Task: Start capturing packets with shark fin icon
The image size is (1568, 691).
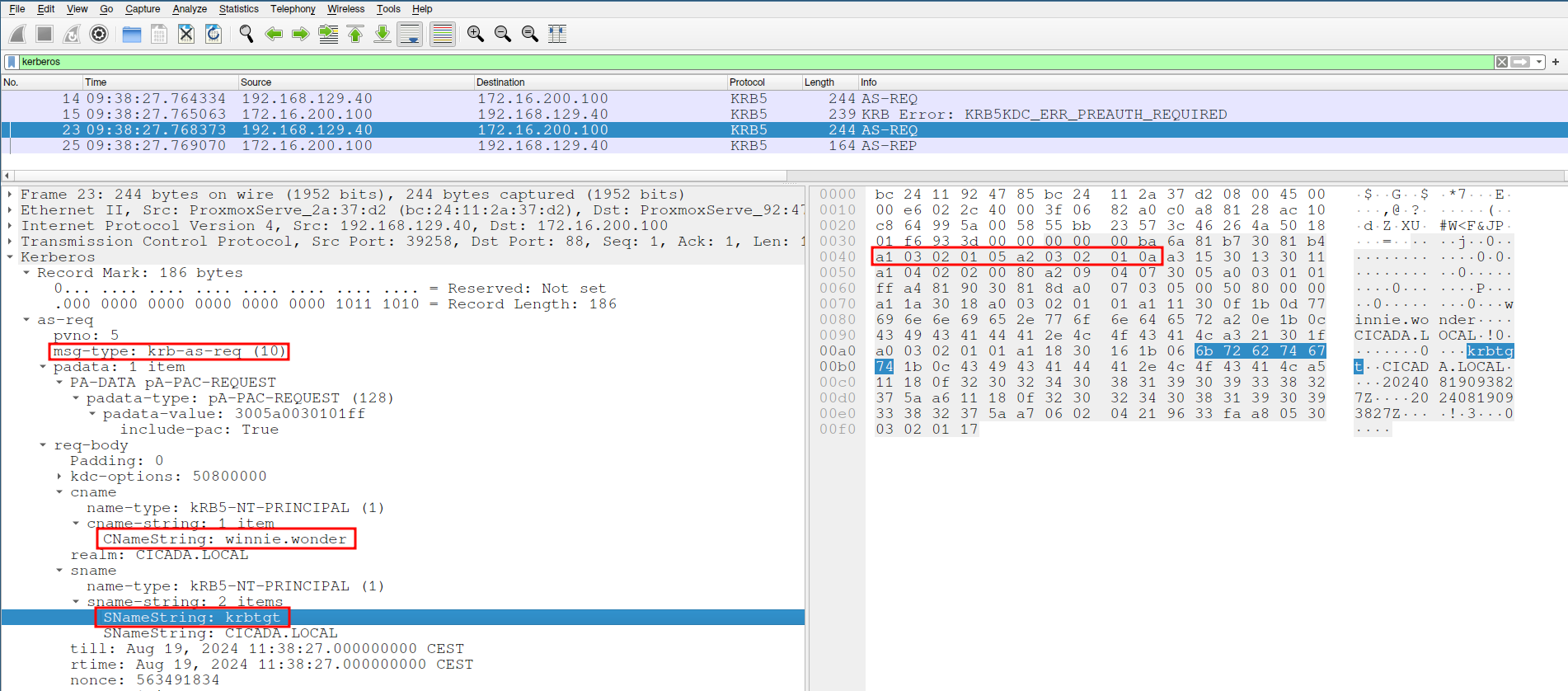Action: [17, 34]
